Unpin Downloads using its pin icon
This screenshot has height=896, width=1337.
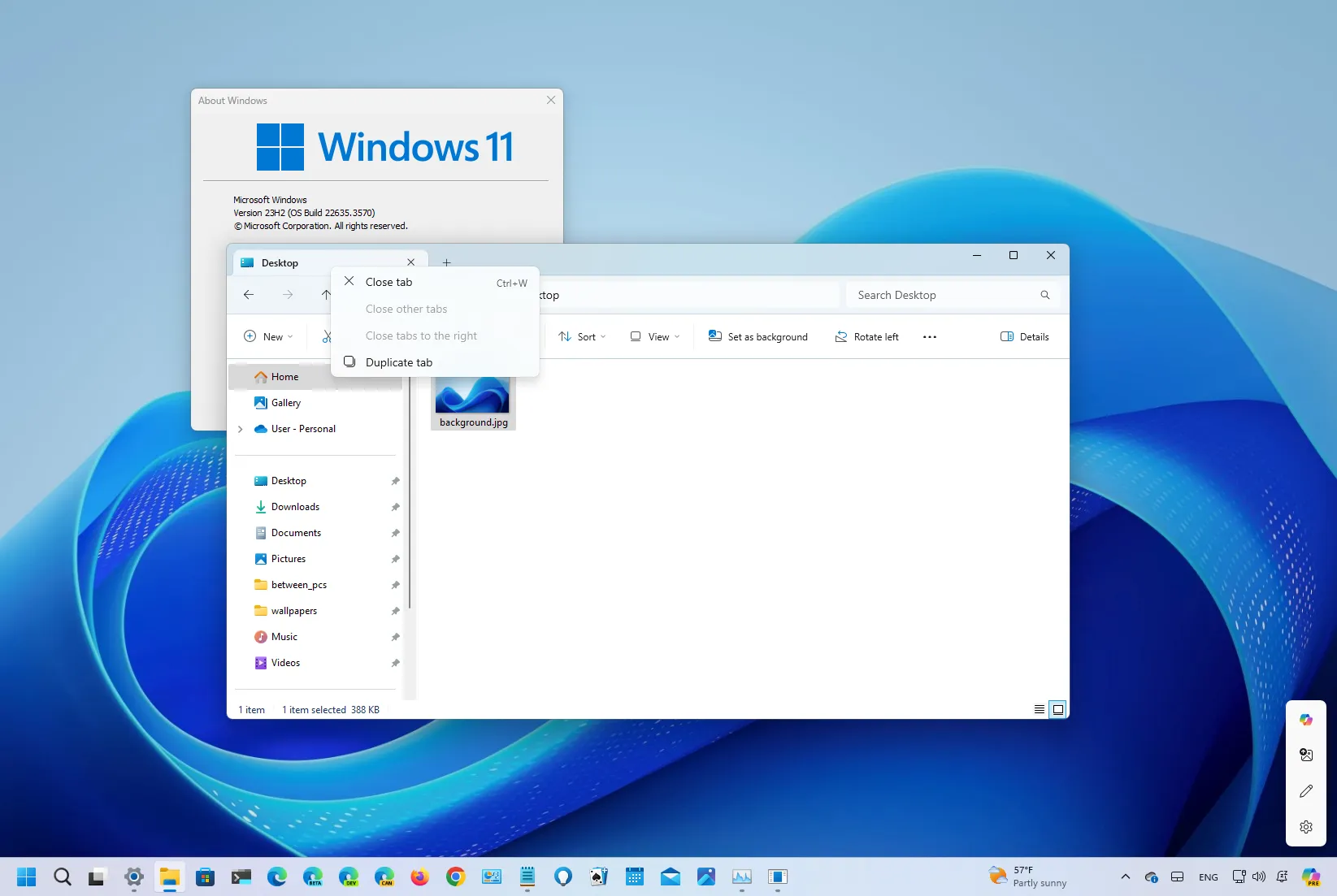(x=395, y=507)
